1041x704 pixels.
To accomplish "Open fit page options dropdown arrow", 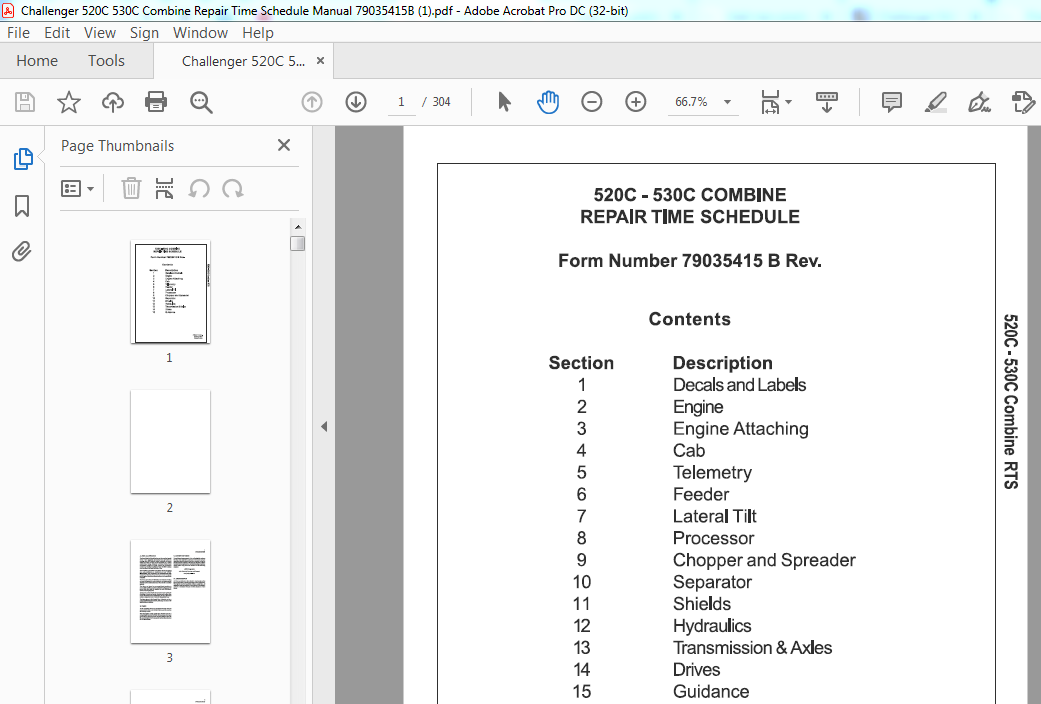I will 789,102.
